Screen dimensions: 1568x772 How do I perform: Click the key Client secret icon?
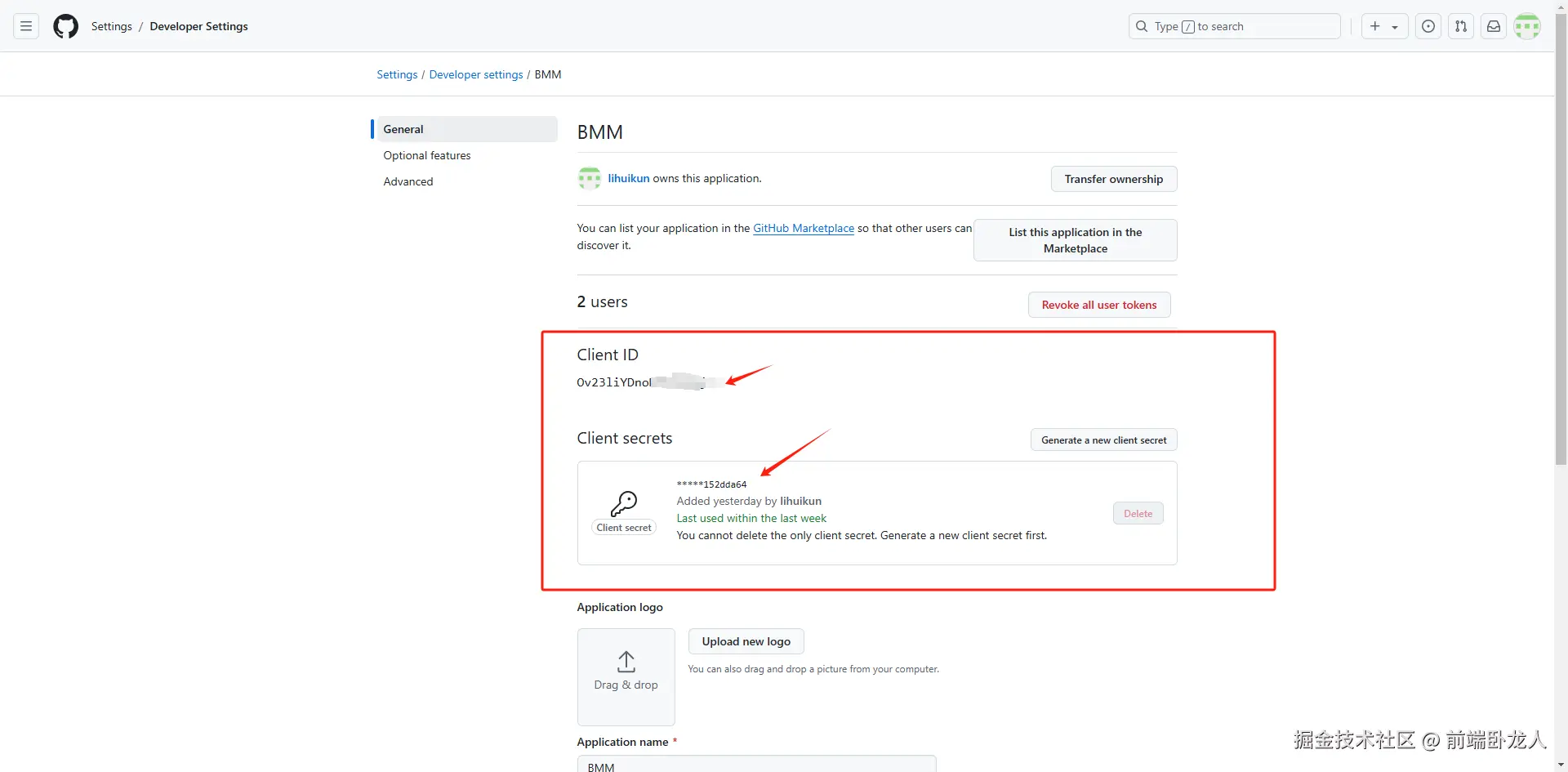click(x=624, y=503)
